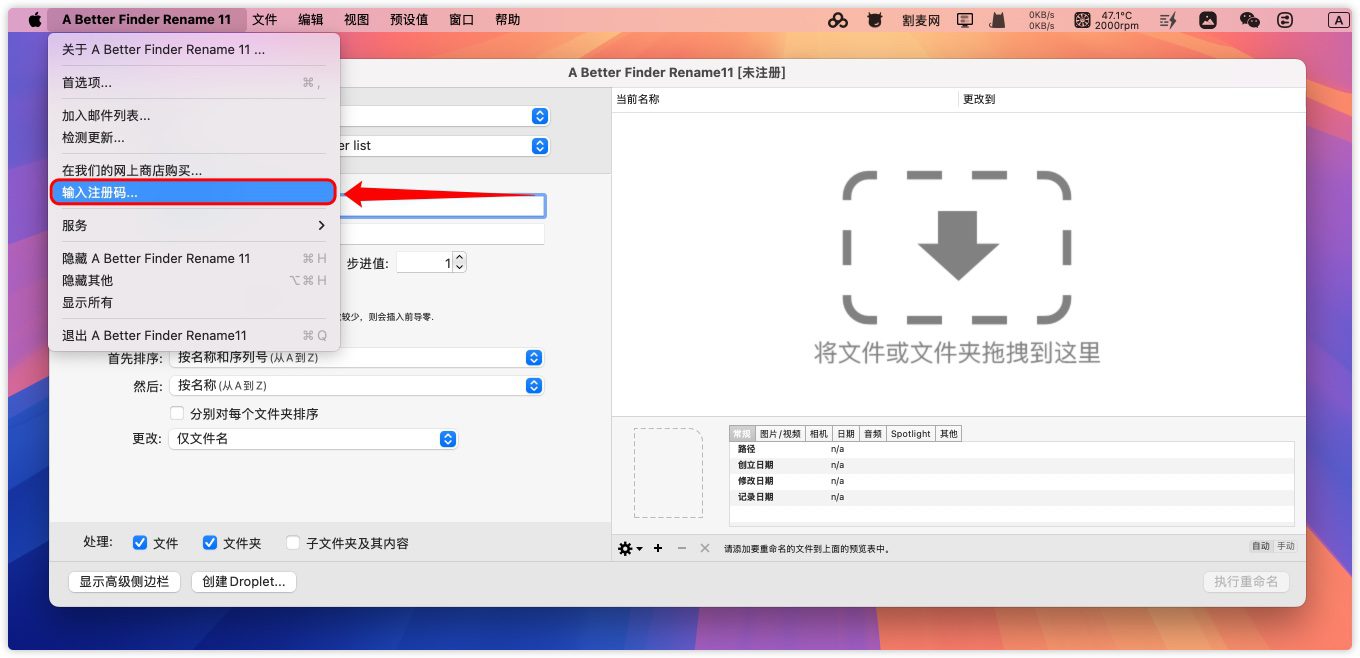Switch to the Spotlight tab

tap(910, 434)
